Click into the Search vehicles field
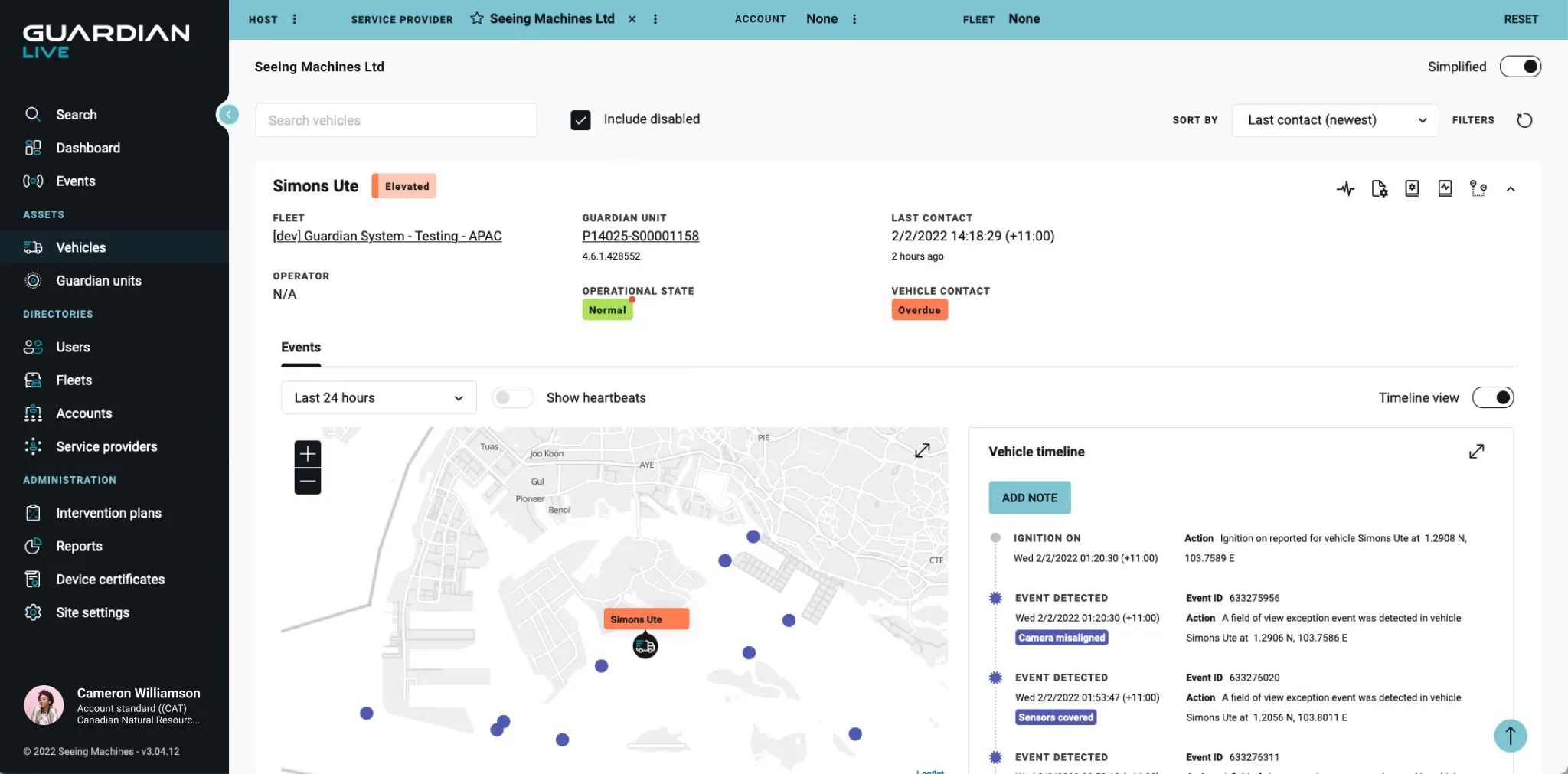 (396, 120)
